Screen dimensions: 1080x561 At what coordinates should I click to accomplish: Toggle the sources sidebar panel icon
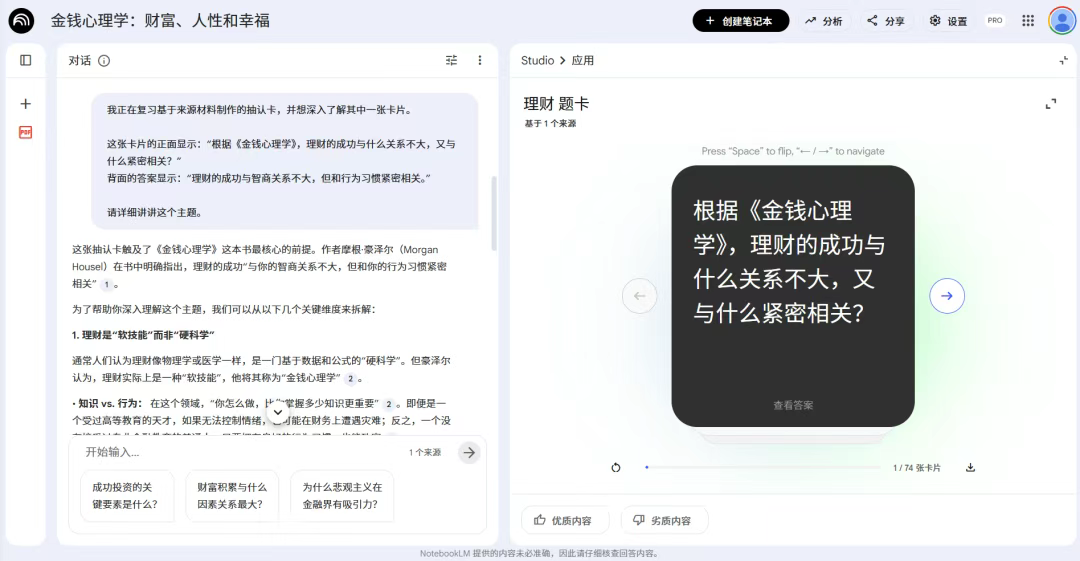point(25,61)
